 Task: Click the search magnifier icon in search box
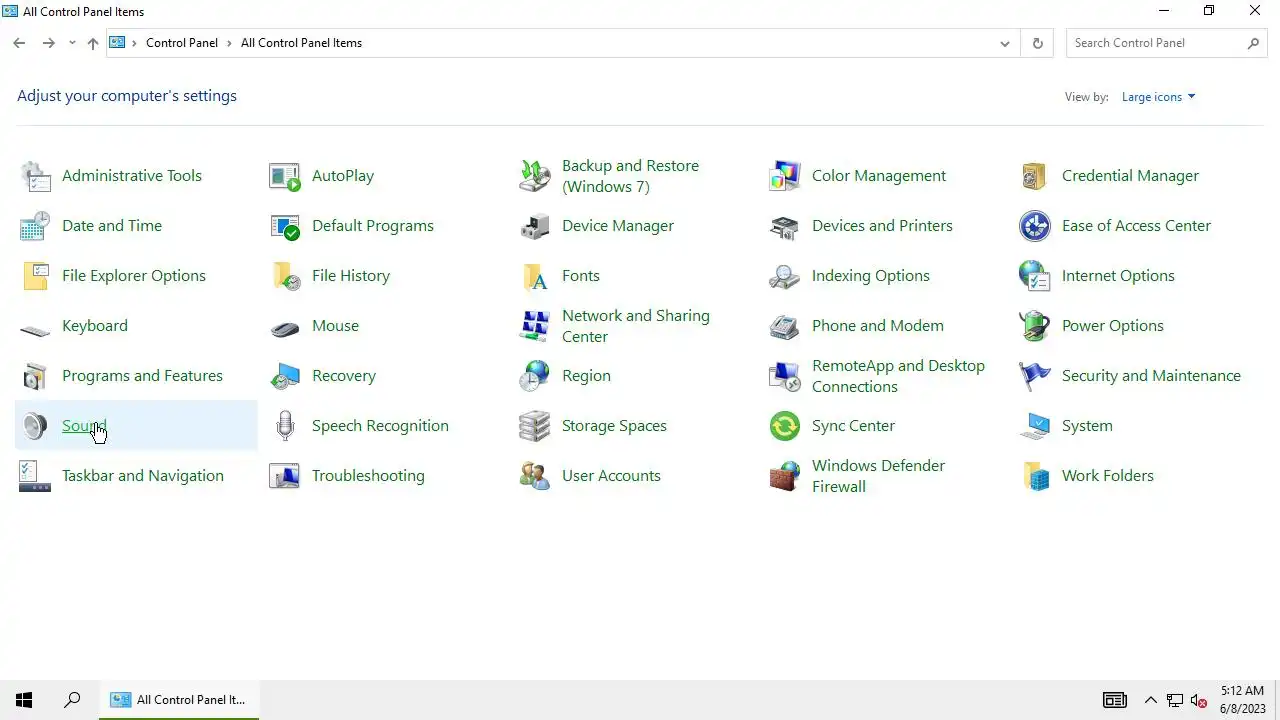coord(1254,43)
